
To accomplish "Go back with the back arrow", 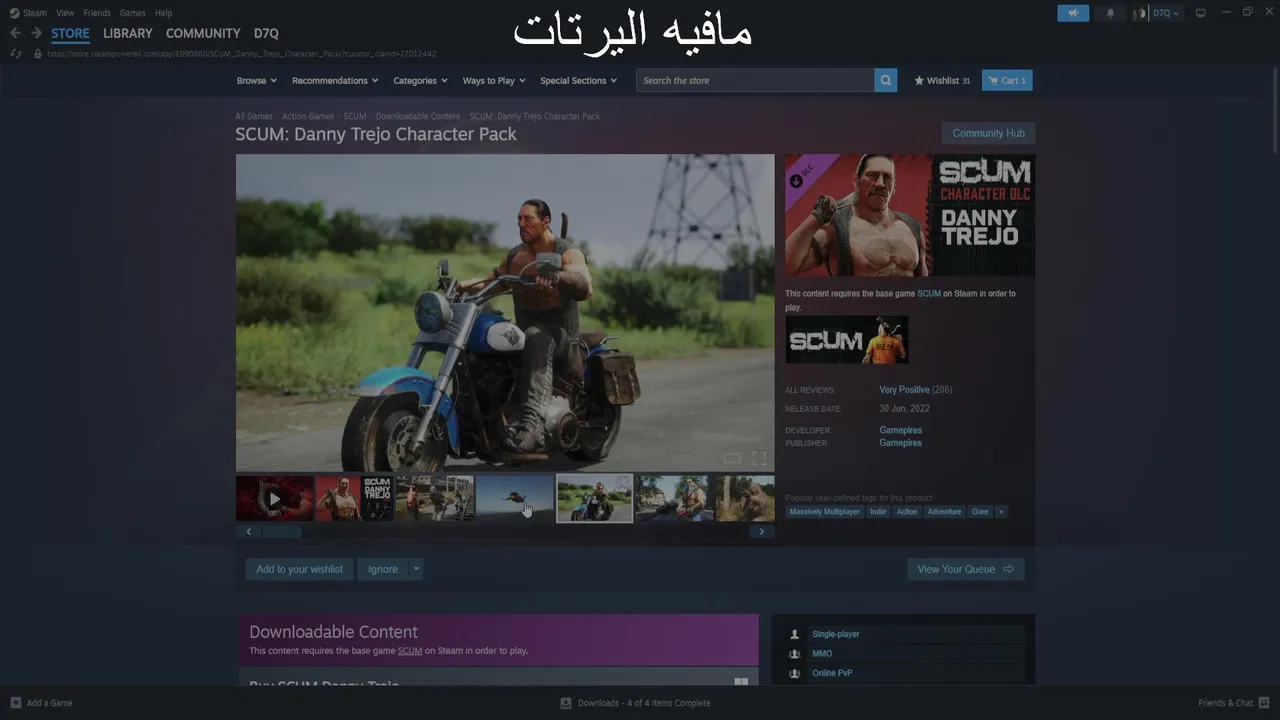I will click(15, 33).
